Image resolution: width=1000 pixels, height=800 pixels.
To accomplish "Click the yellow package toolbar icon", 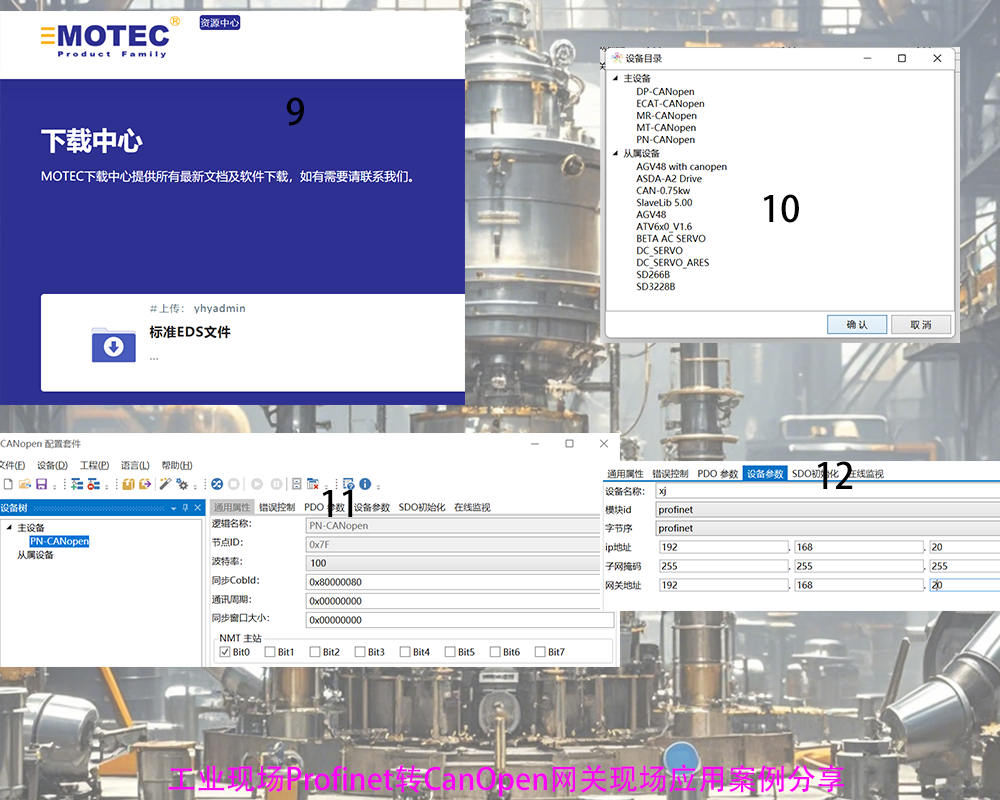I will 128,484.
